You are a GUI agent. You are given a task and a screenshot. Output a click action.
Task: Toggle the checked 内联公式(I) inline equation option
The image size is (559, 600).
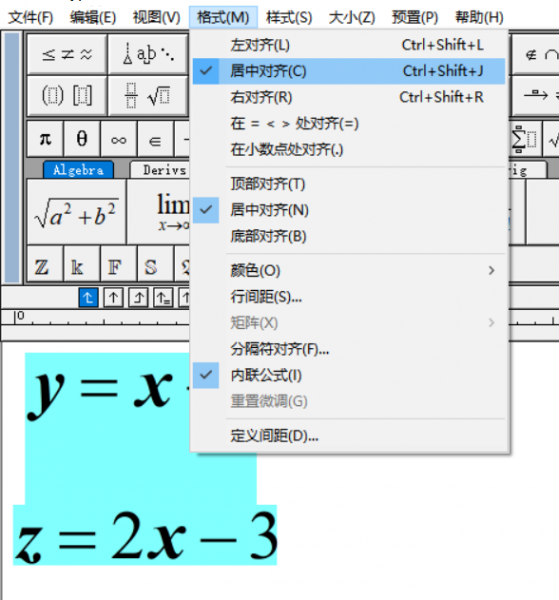(349, 375)
